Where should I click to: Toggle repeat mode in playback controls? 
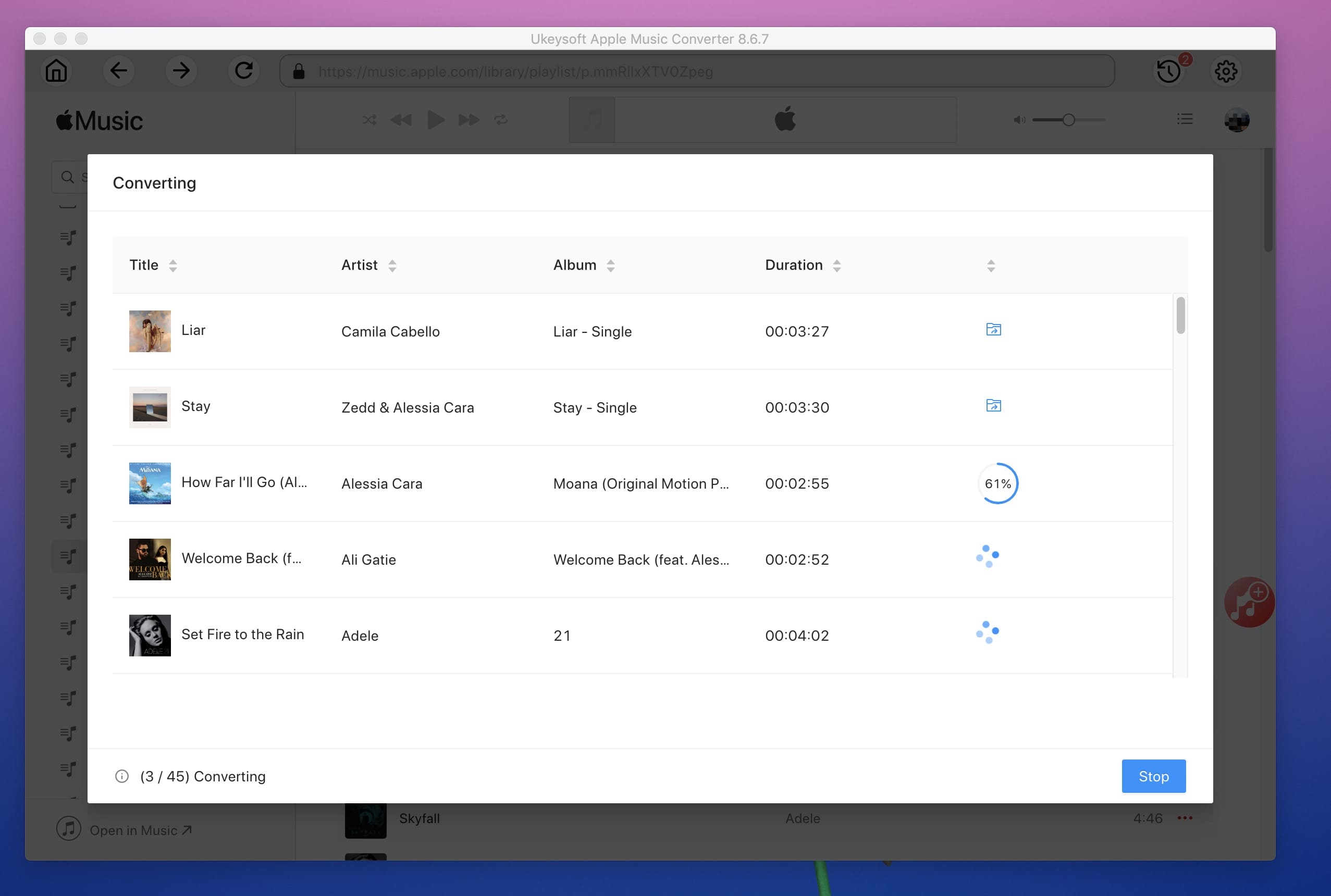pyautogui.click(x=501, y=120)
